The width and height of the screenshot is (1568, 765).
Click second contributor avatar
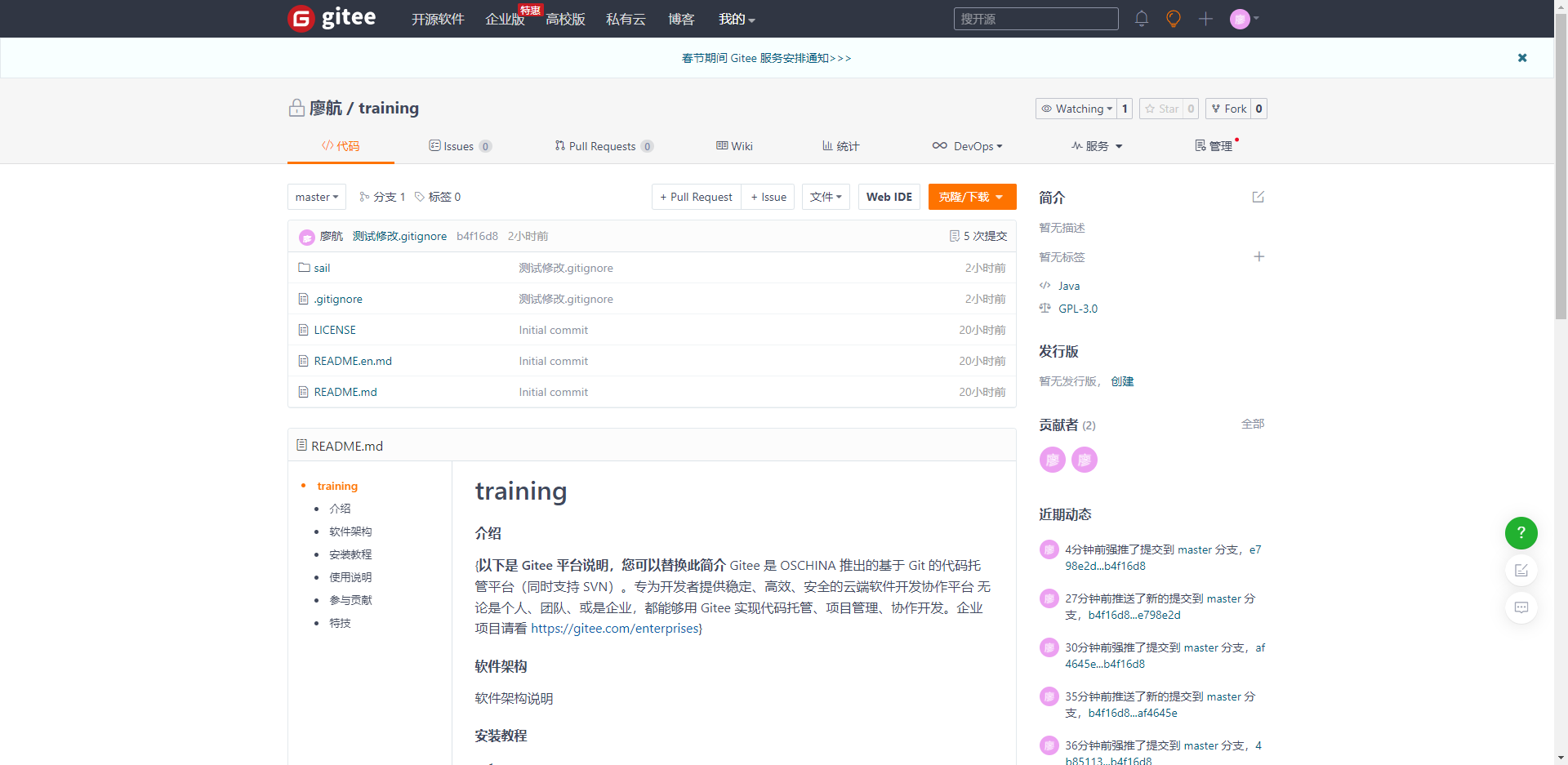pos(1085,460)
